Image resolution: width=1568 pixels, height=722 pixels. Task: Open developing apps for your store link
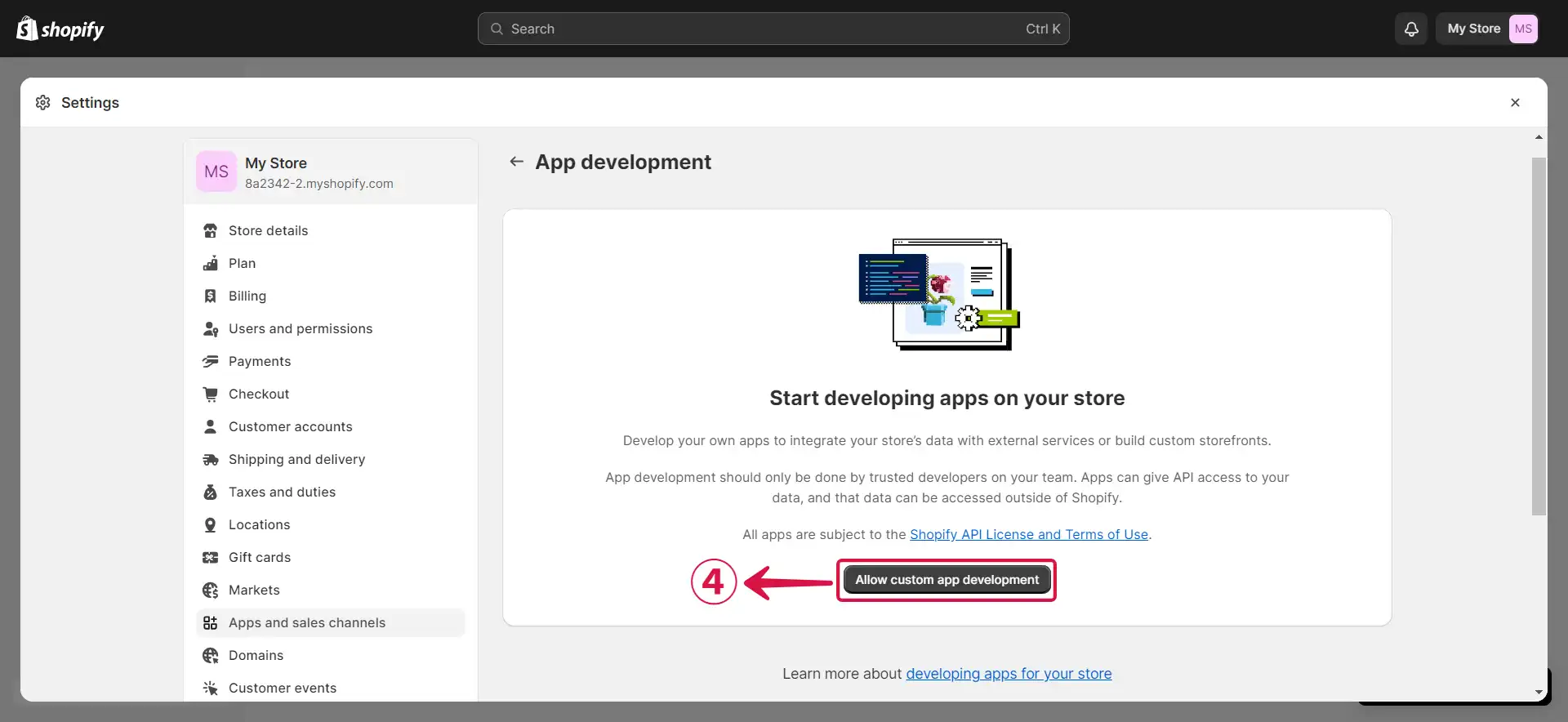1009,674
